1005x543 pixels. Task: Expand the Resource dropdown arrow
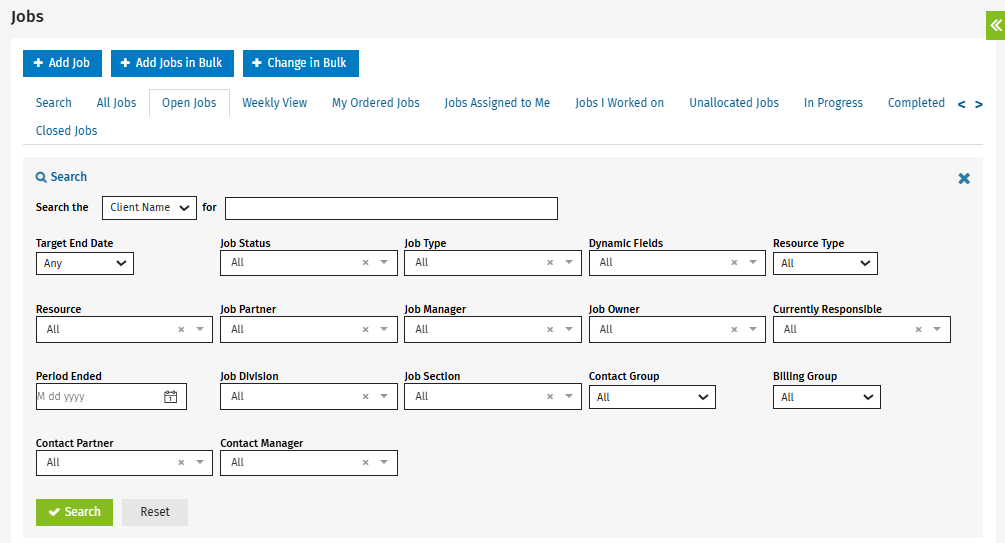[200, 330]
